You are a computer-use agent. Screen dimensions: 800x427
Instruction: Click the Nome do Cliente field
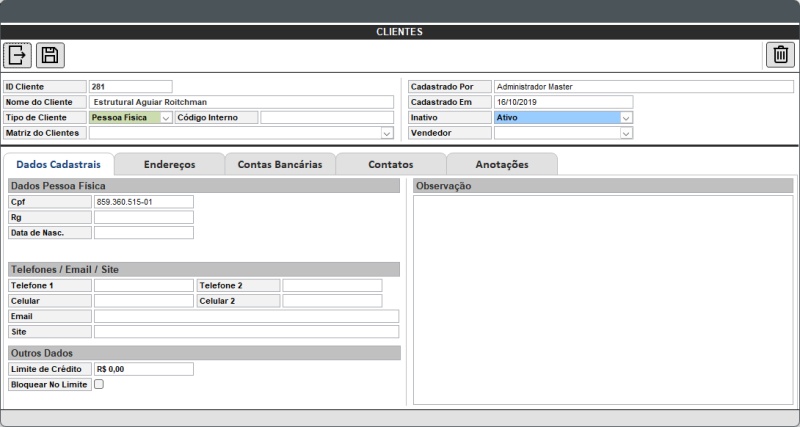click(x=241, y=102)
